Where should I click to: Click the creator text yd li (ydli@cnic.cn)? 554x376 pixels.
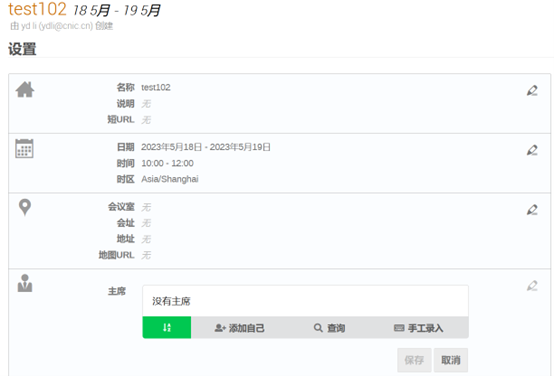pos(57,26)
